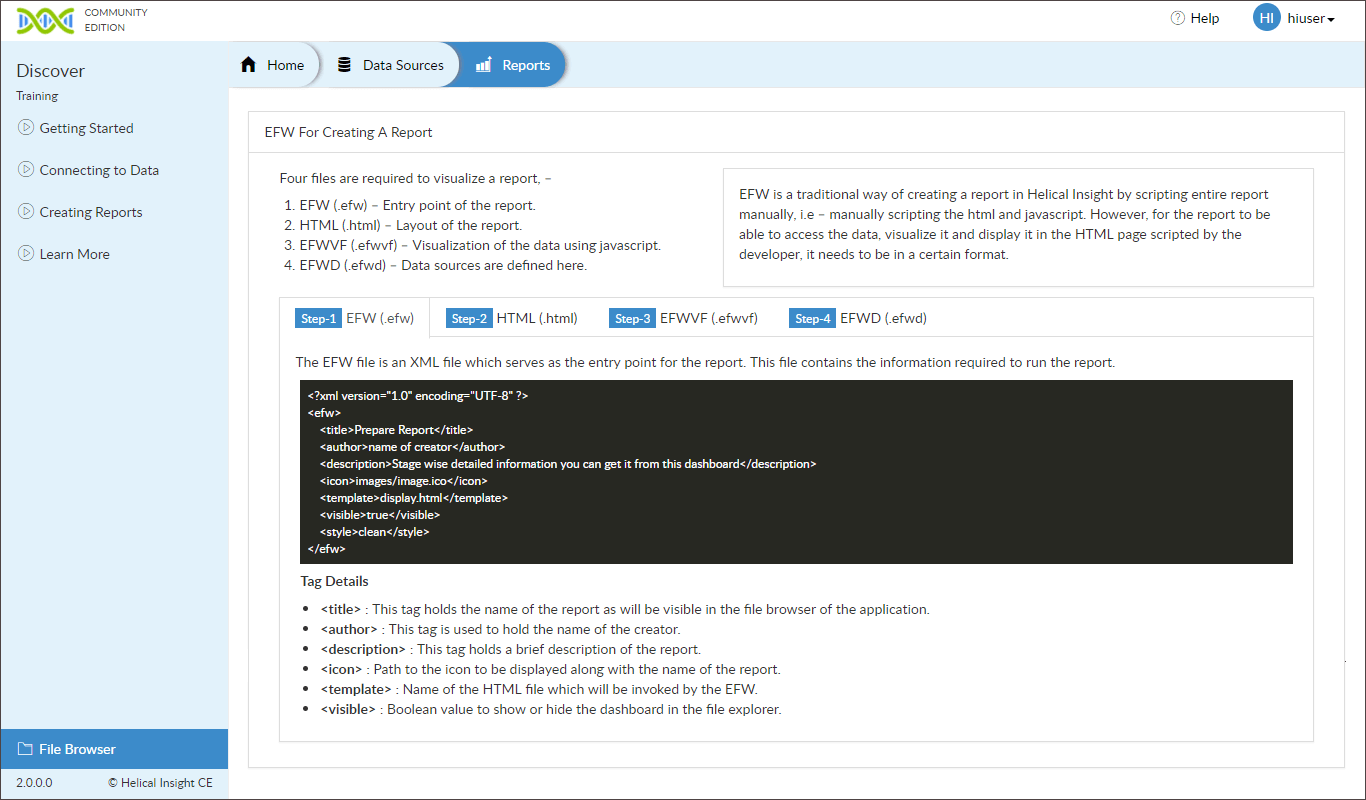
Task: Click the Helical Insight DNA logo
Action: [x=45, y=19]
